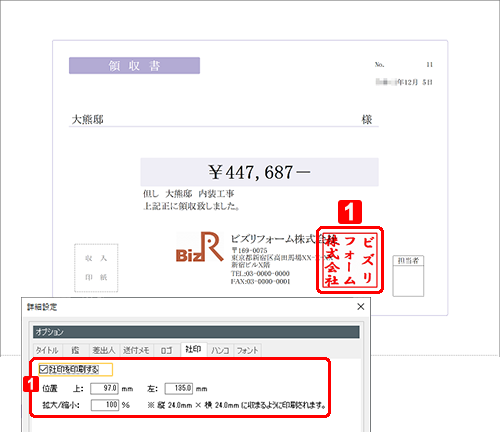Click the ¥447,687 amount field
500x442 pixels.
[x=259, y=172]
